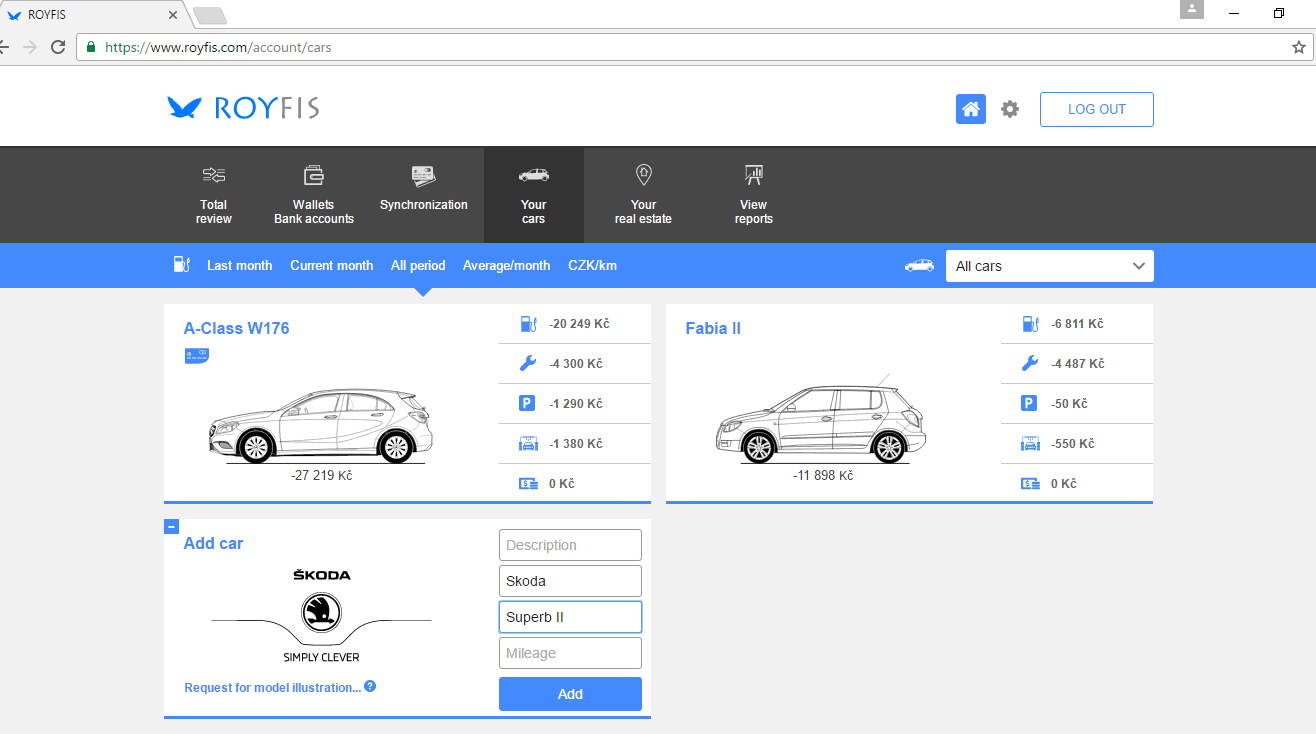Click the card icon under A-Class W176
The image size is (1316, 734).
(197, 356)
